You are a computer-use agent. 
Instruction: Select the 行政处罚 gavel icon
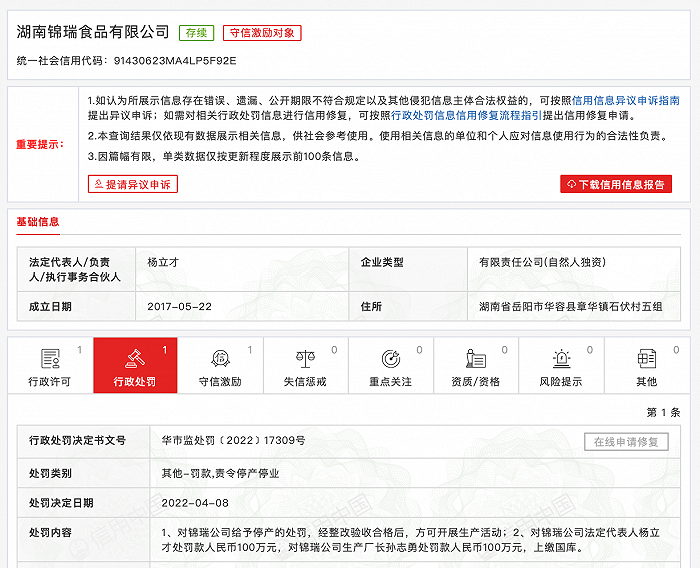(x=135, y=358)
